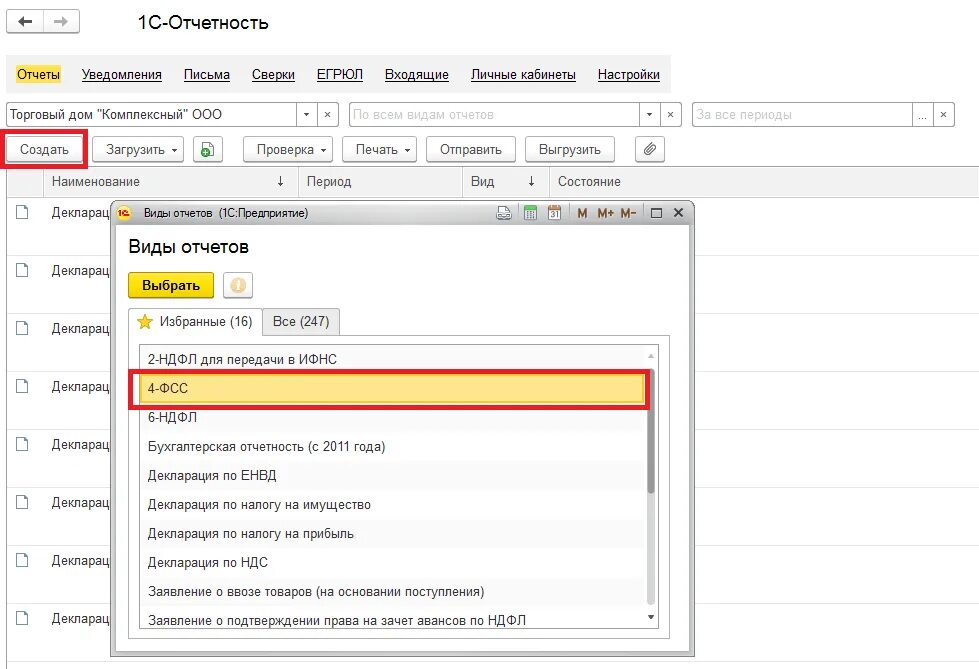Open the Письма tab
Image resolution: width=979 pixels, height=669 pixels.
click(x=207, y=74)
